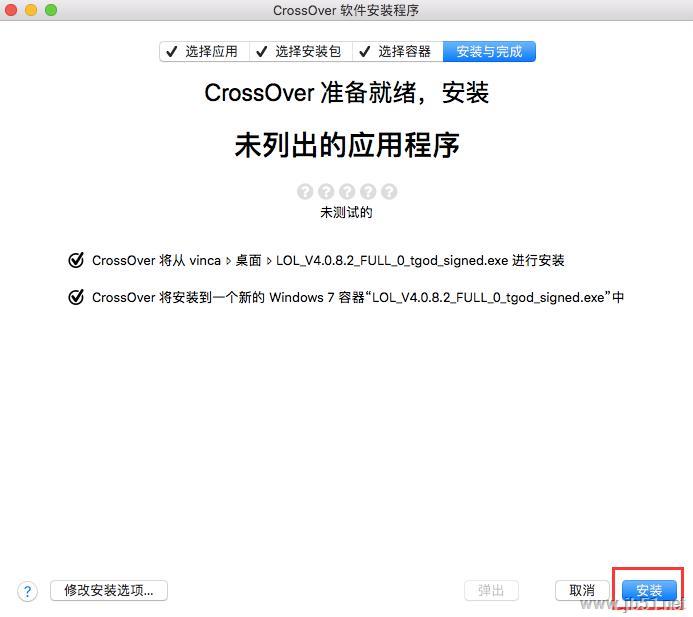Screen dimensions: 693x617
Task: Click the third rating question-mark circle
Action: click(347, 191)
